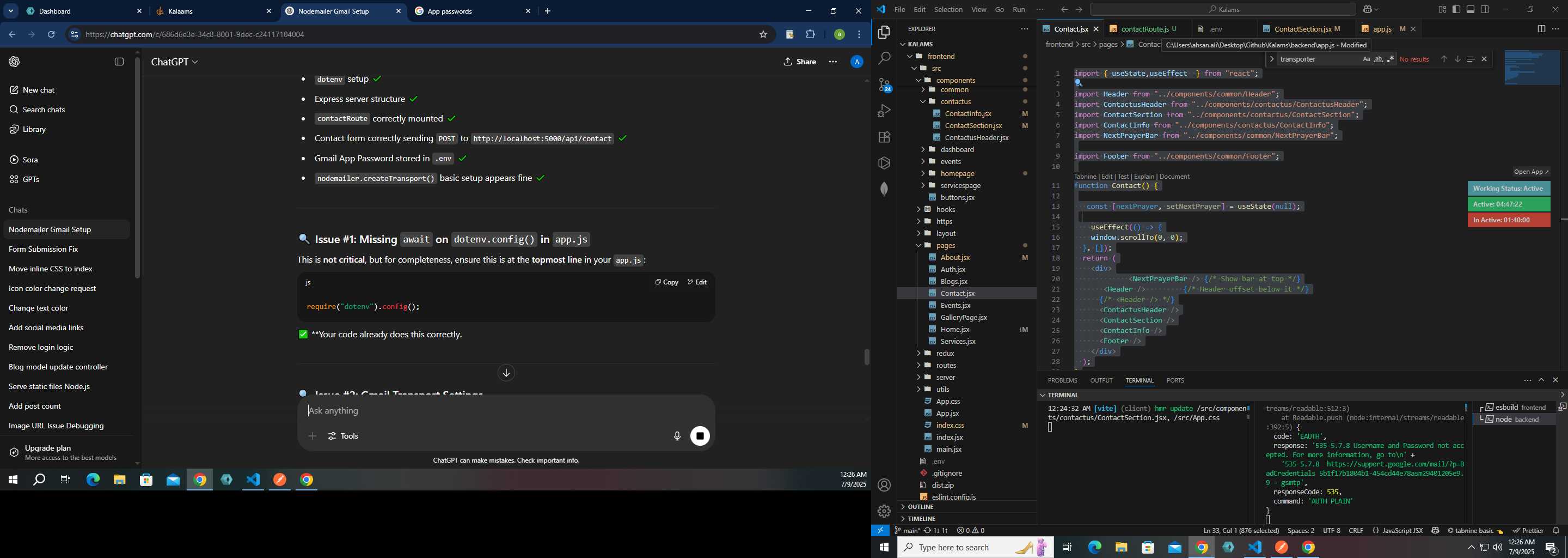Select node backend terminal instance
Screen dimensions: 1568x558
(1514, 420)
